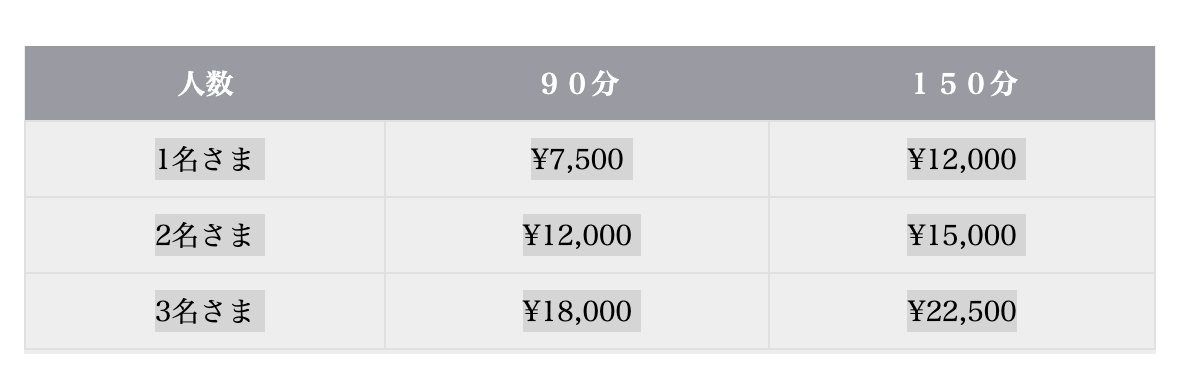Click the ¥22,500 price cell
The width and height of the screenshot is (1186, 390).
(961, 311)
